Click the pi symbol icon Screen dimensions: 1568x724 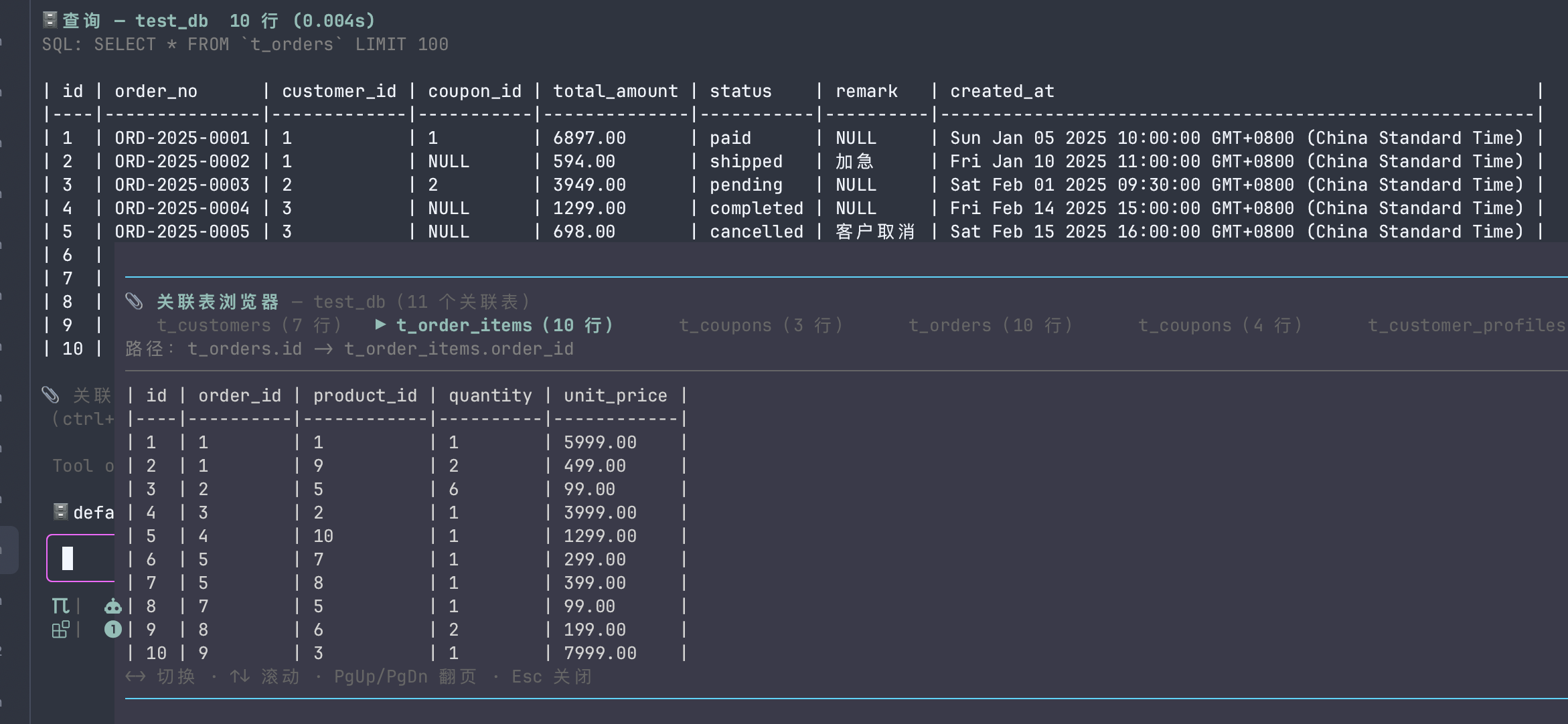pyautogui.click(x=60, y=606)
